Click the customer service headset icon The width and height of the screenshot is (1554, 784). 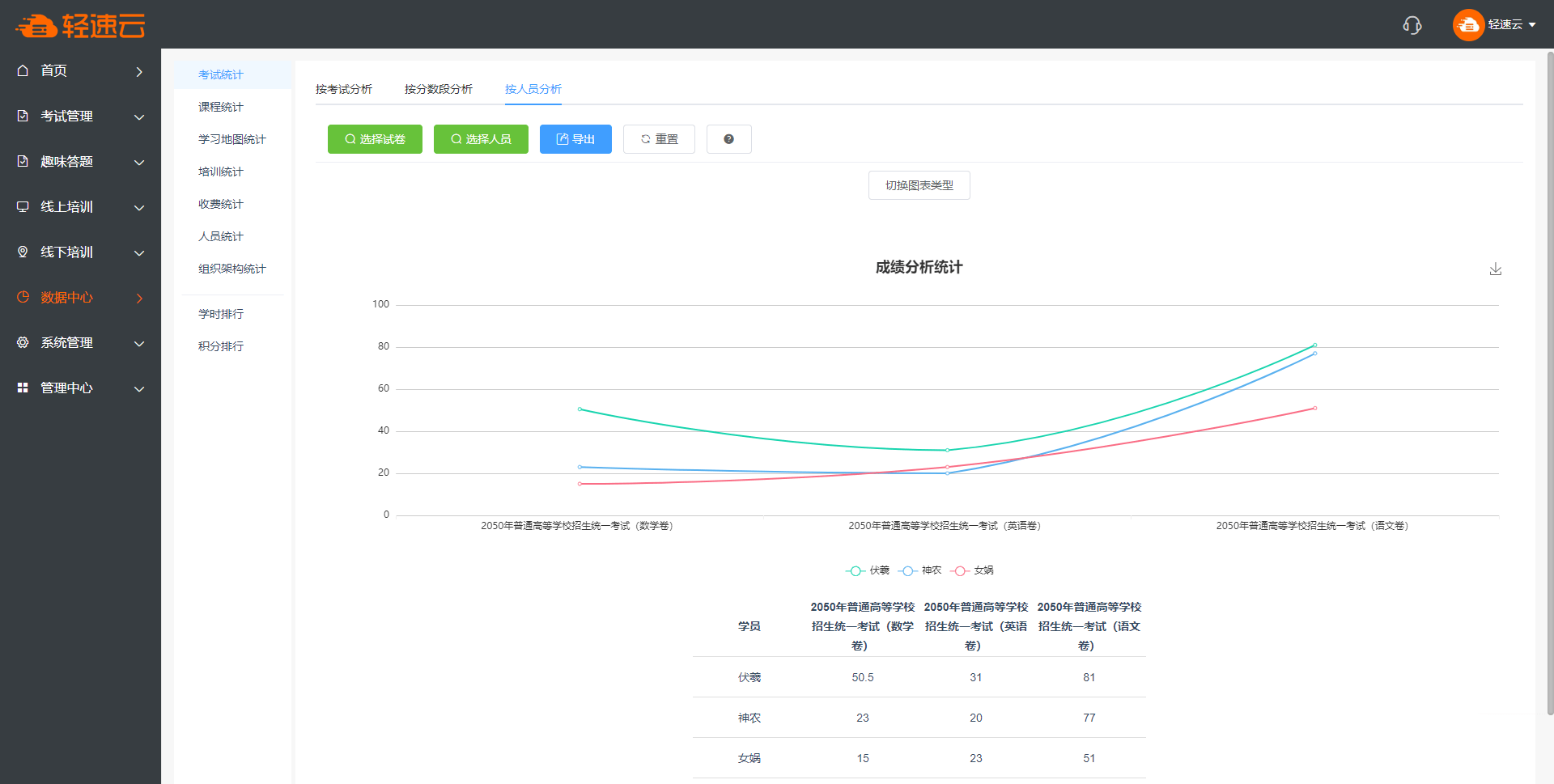[1412, 25]
